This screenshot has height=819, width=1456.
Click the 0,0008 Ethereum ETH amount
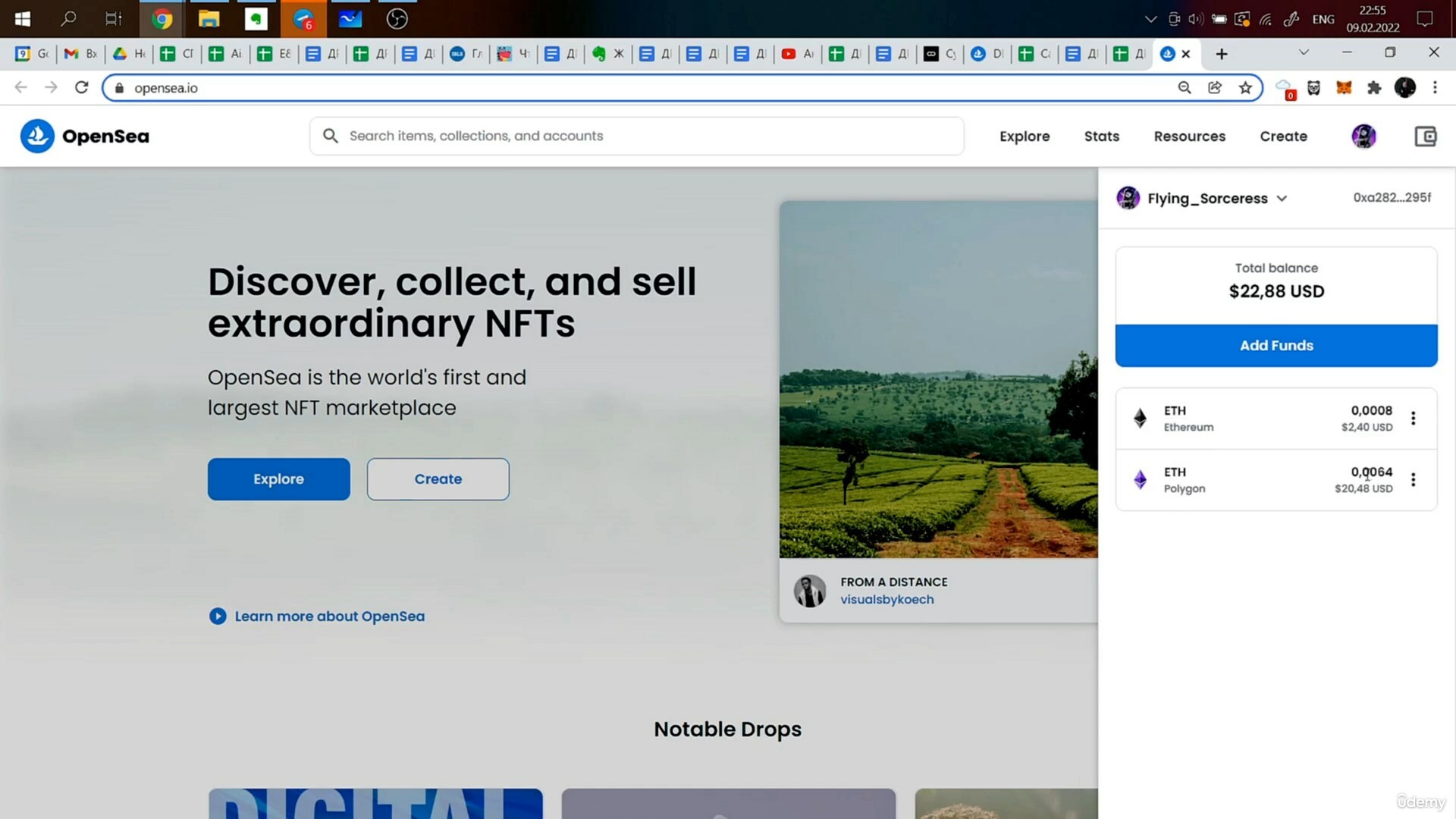1371,411
